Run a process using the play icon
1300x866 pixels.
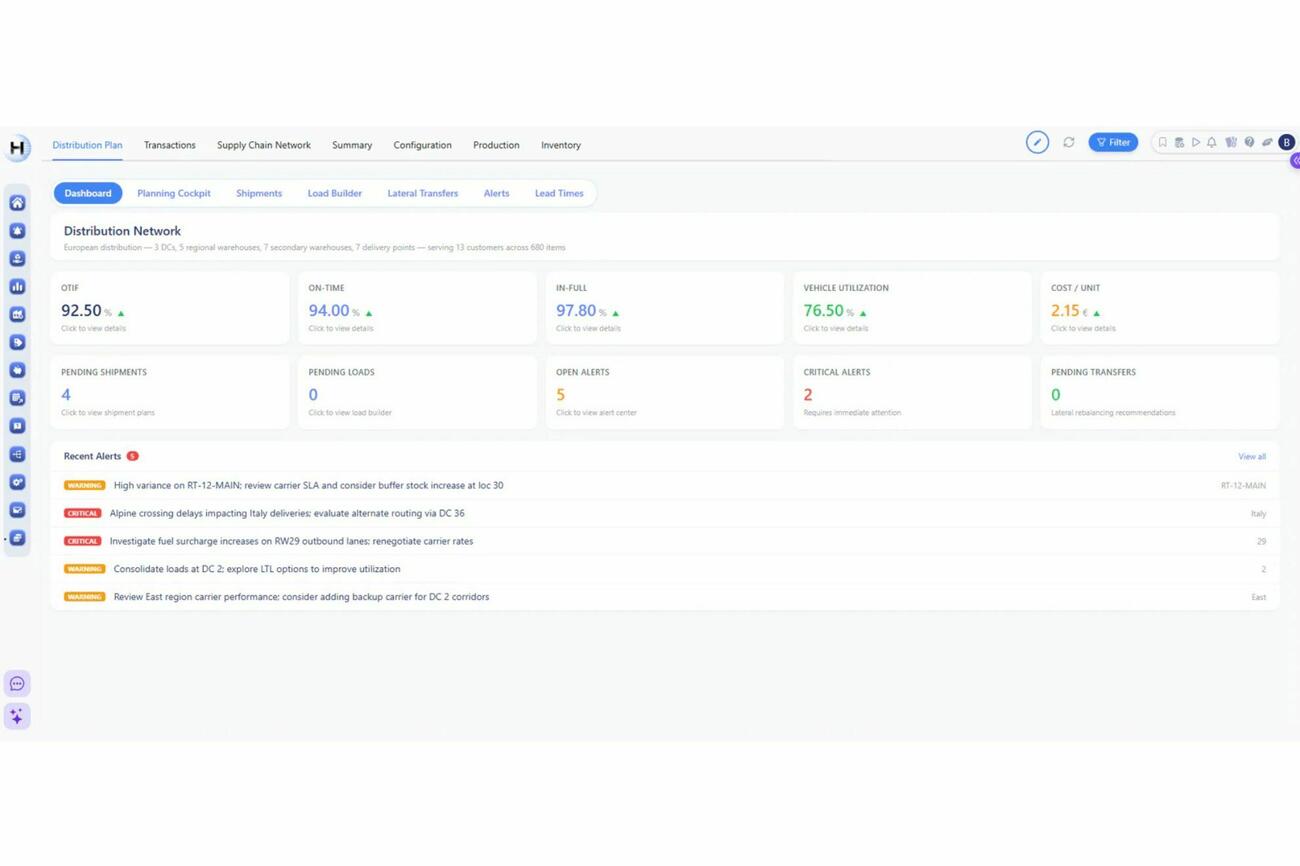pyautogui.click(x=1196, y=142)
